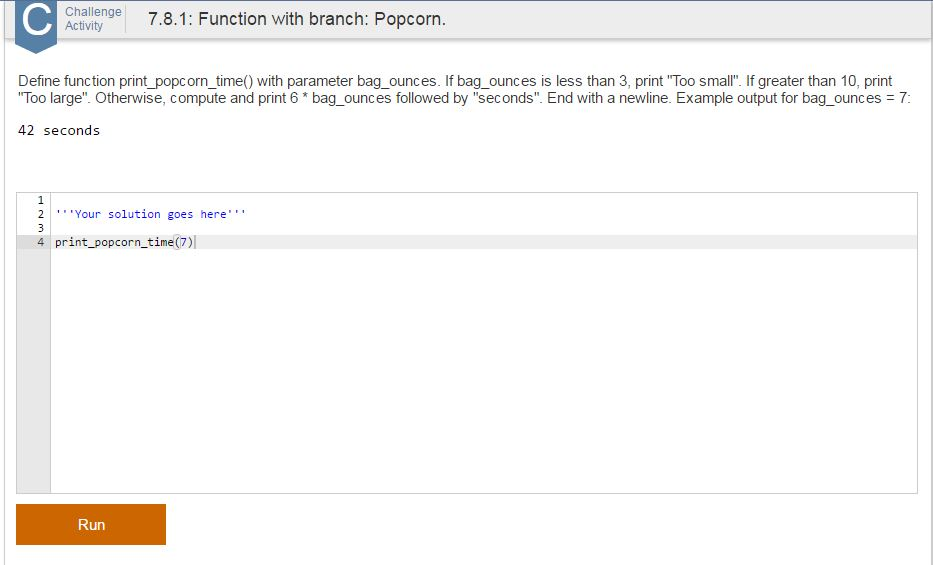
Task: Click the word 'Popcorn' in the heading
Action: coord(408,19)
